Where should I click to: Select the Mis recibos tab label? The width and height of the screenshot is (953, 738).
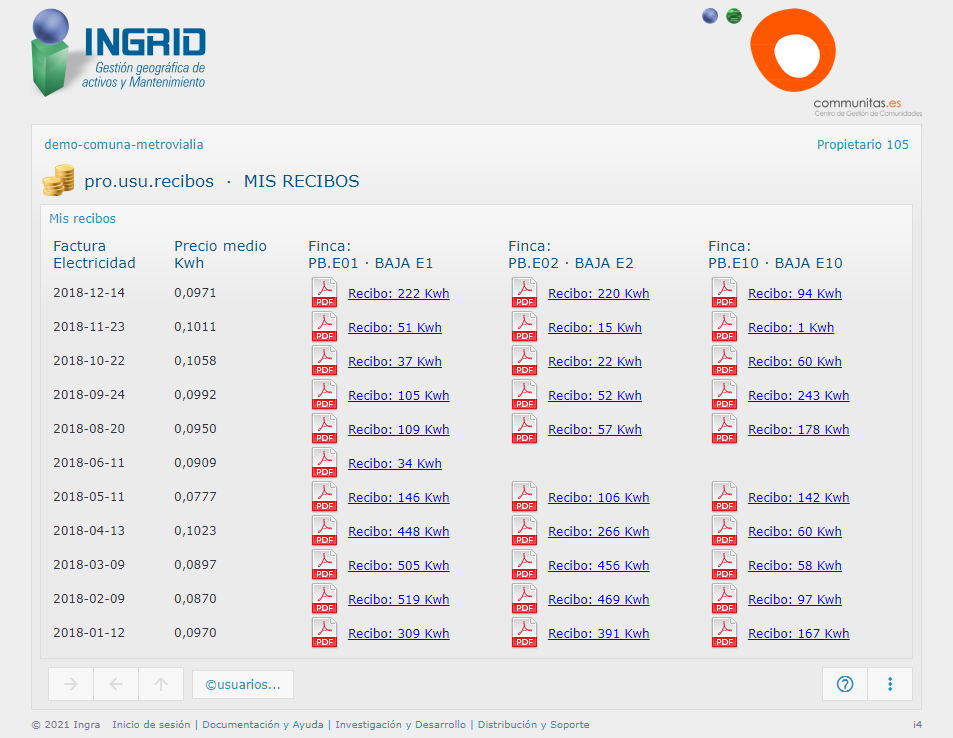point(82,219)
